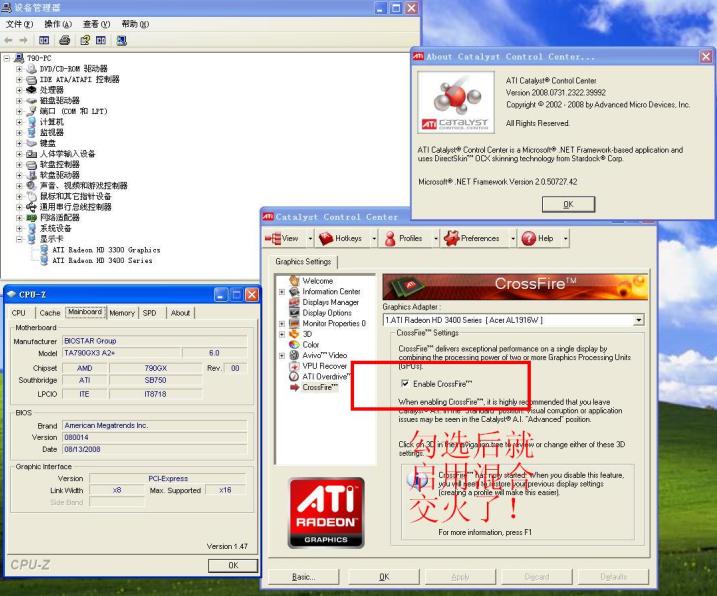
Task: Click the Catalyst logo in About dialog
Action: (x=456, y=102)
